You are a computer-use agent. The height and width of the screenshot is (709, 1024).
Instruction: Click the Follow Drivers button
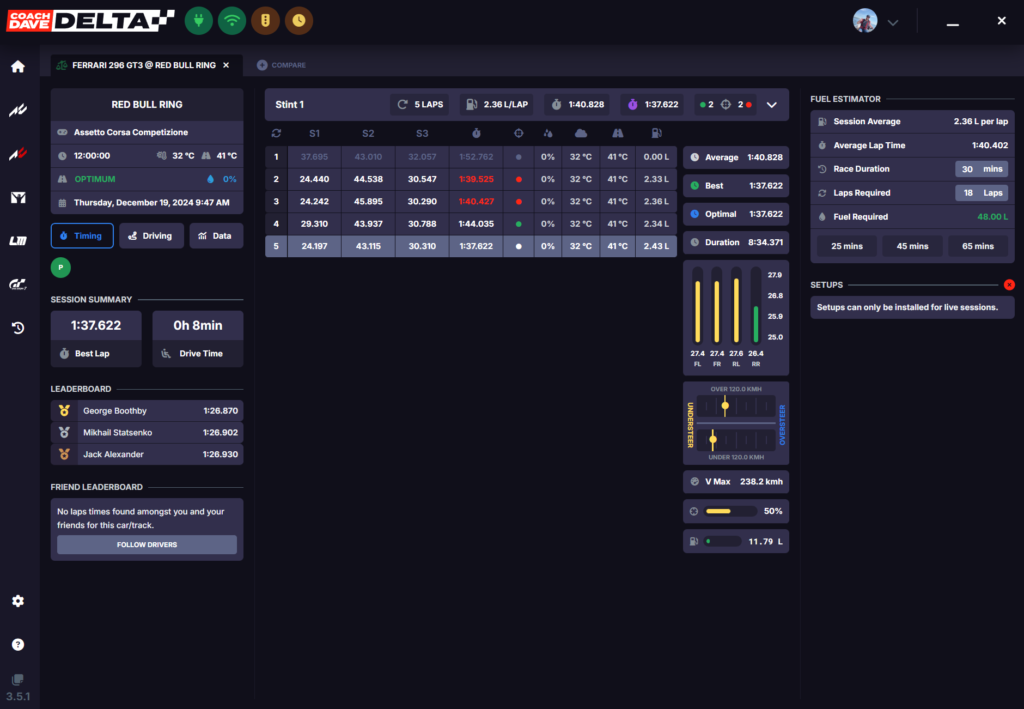point(147,545)
